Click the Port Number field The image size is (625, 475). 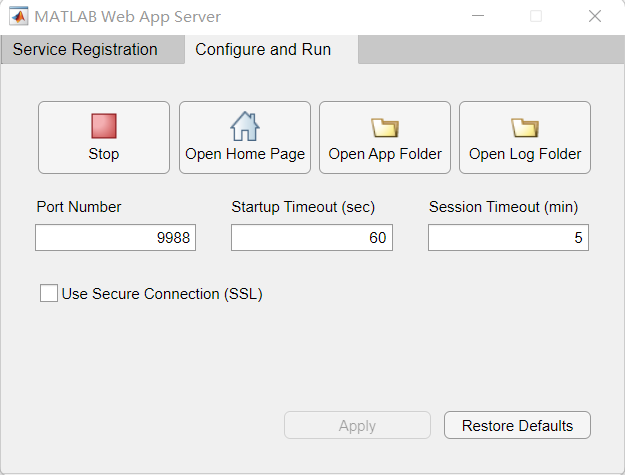click(x=116, y=238)
